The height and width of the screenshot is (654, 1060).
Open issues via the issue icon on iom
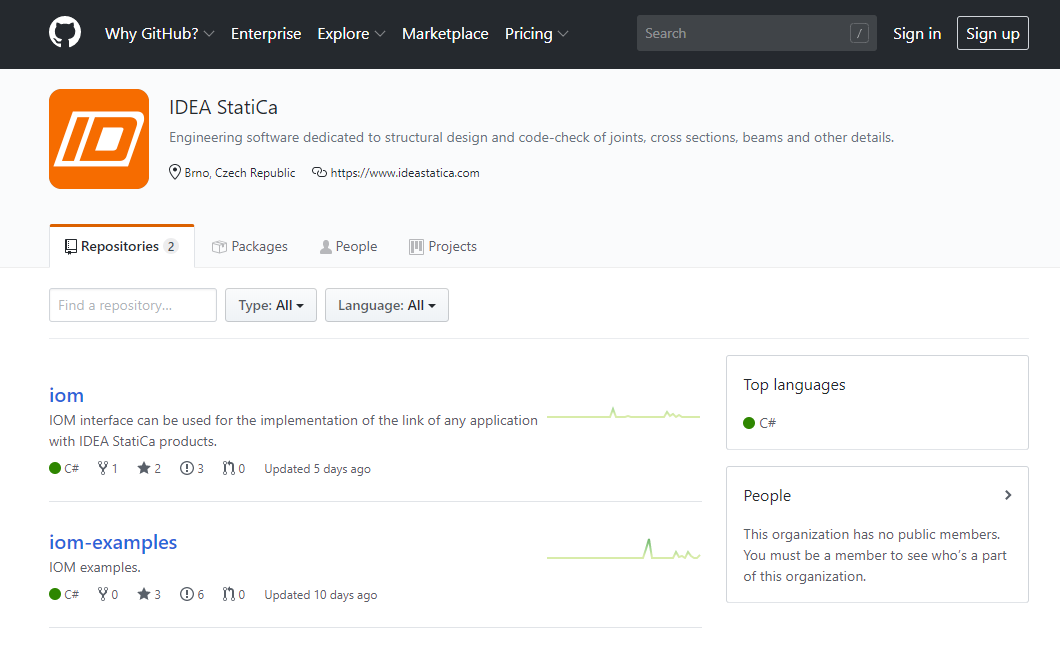click(185, 467)
